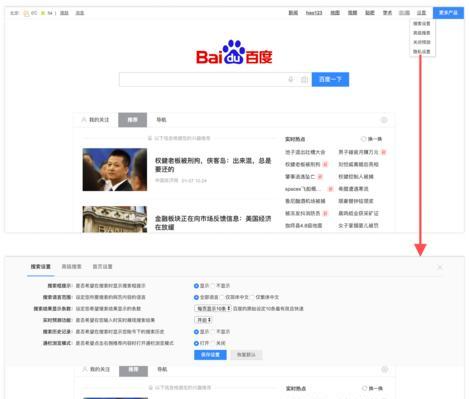The width and height of the screenshot is (469, 399).
Task: Click the hot badge beside 男子碰瓷月赚万元
Action: tap(383, 152)
